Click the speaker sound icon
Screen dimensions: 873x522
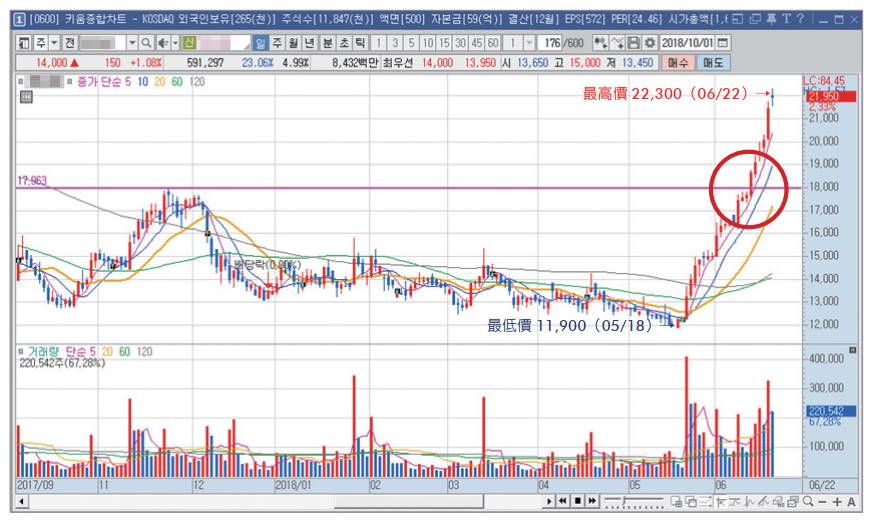tap(163, 43)
